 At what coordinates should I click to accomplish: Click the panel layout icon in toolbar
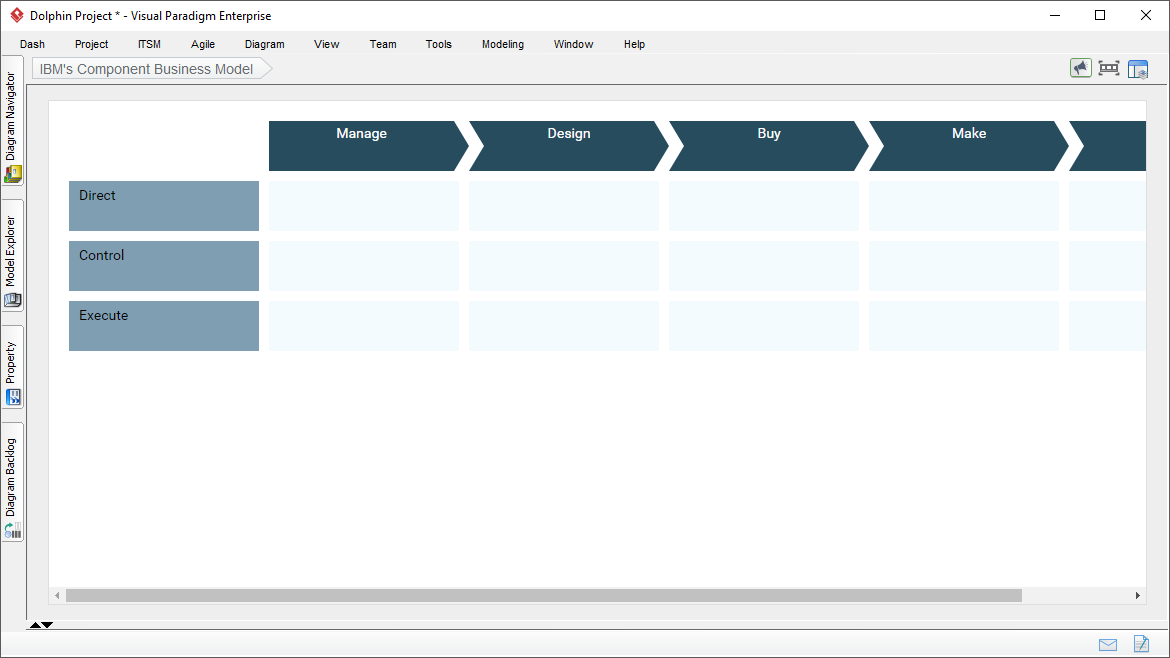tap(1138, 69)
